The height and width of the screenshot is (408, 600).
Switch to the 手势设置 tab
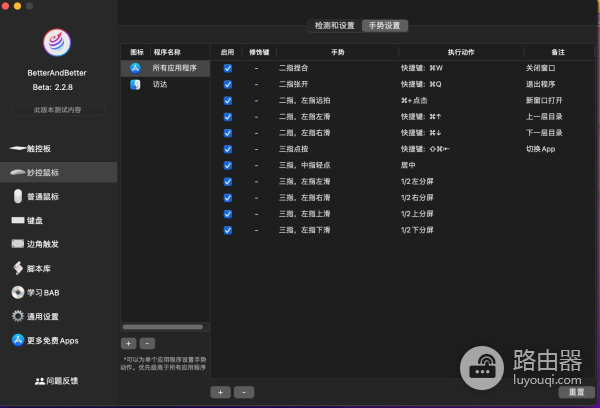pyautogui.click(x=385, y=26)
